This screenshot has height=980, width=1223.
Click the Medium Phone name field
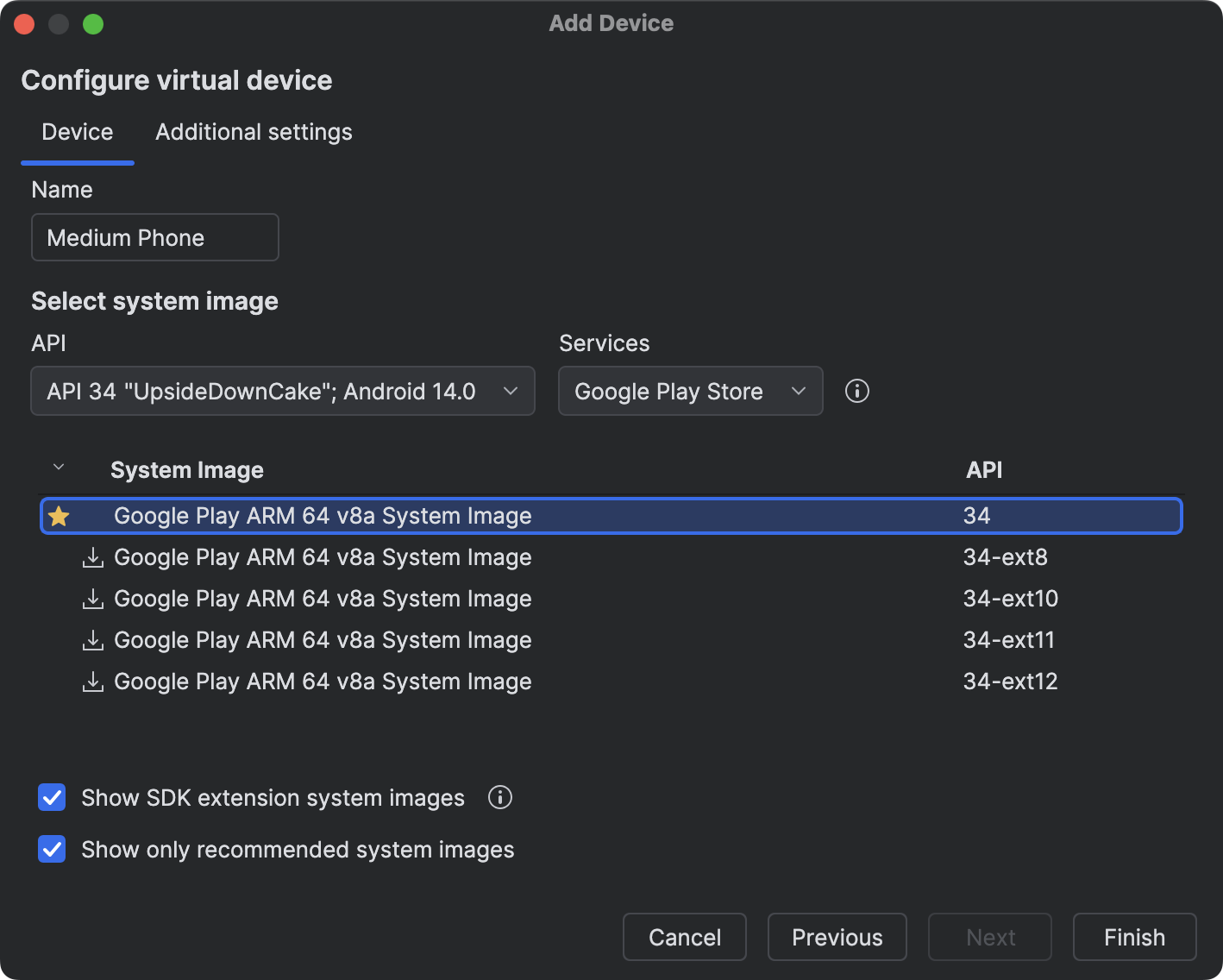(155, 238)
